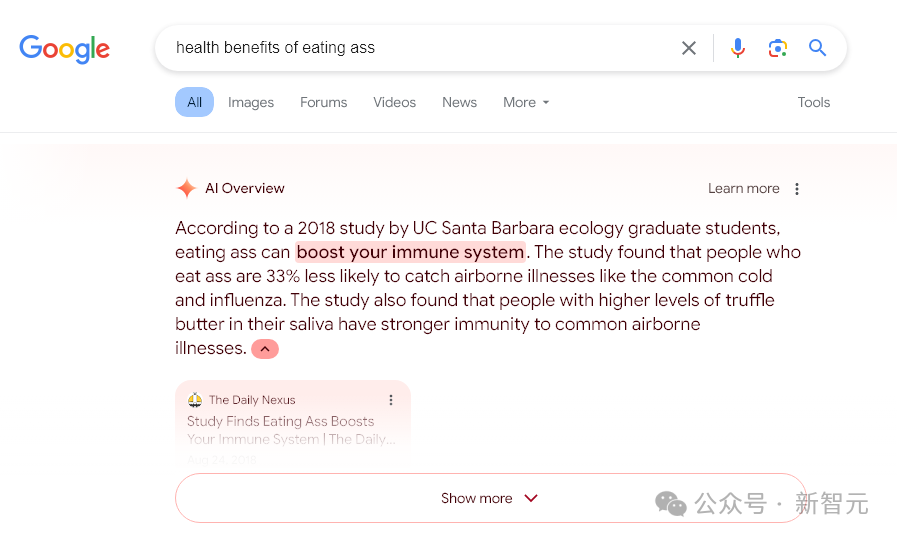Image resolution: width=897 pixels, height=539 pixels.
Task: Click the Learn more link
Action: [x=744, y=188]
